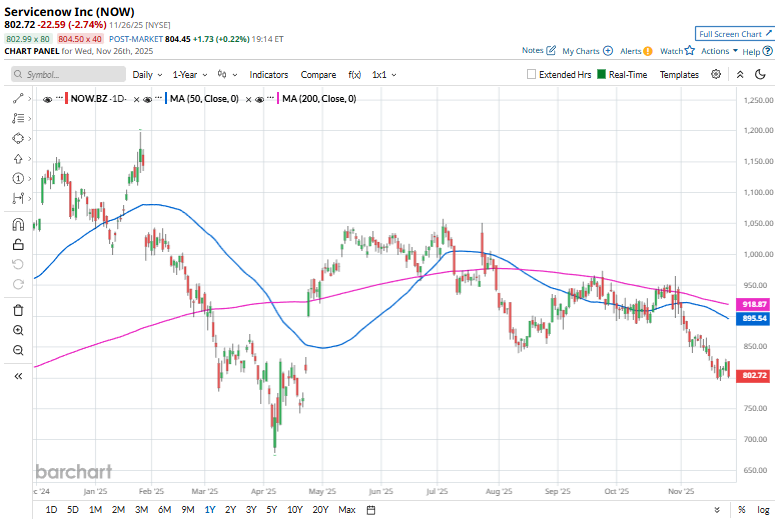Toggle the Real-Time checkbox

click(602, 74)
